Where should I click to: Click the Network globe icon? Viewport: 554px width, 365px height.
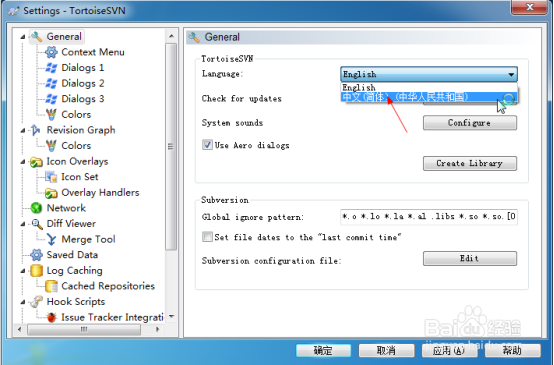(36, 208)
